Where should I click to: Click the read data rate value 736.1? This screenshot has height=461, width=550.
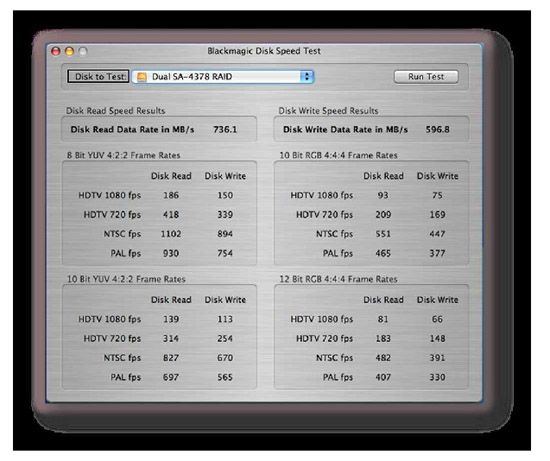(225, 129)
